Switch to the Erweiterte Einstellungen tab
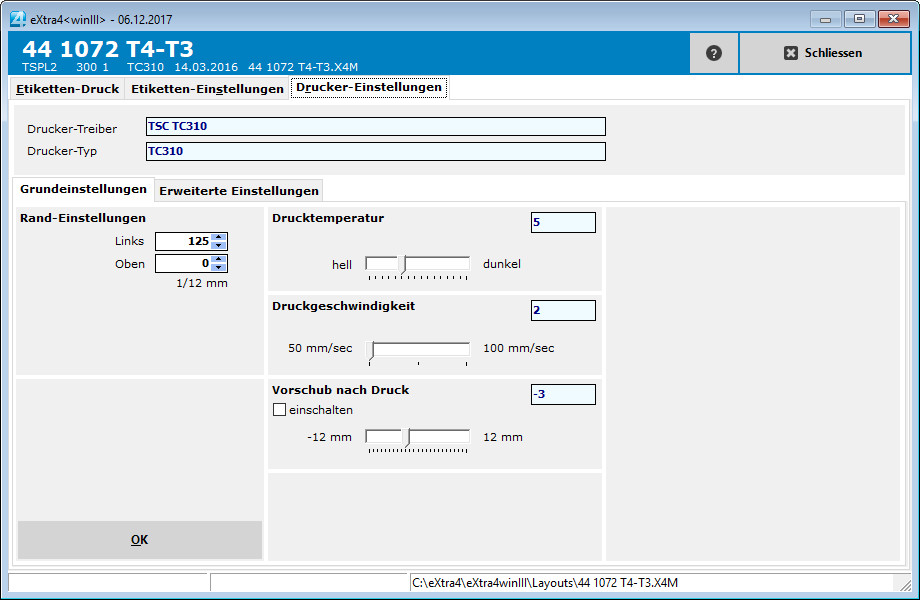Image resolution: width=920 pixels, height=600 pixels. (238, 190)
